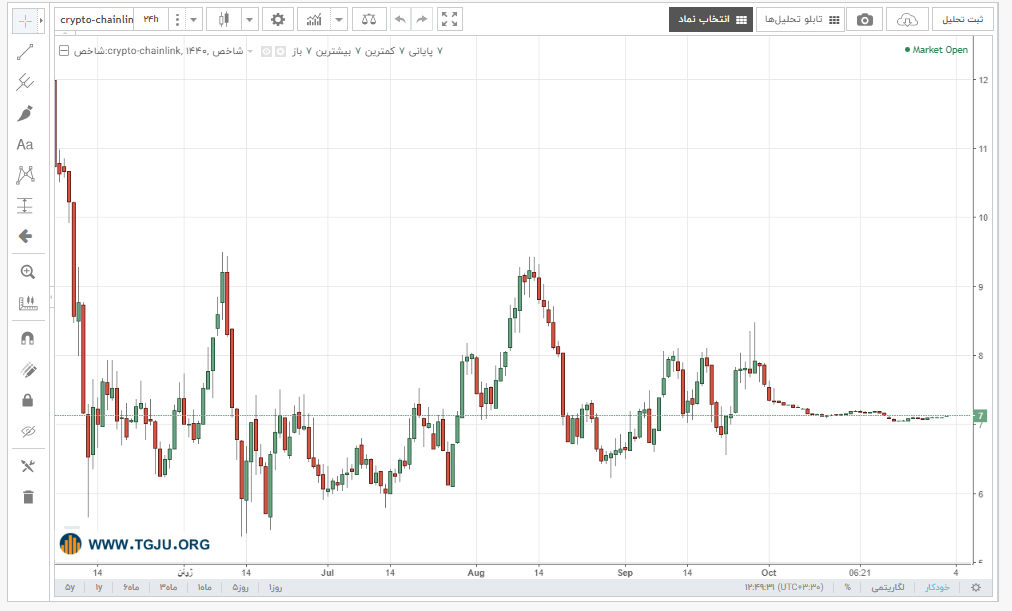Screen dimensions: 1012x611
Task: Activate the zoom in tool
Action: point(27,272)
